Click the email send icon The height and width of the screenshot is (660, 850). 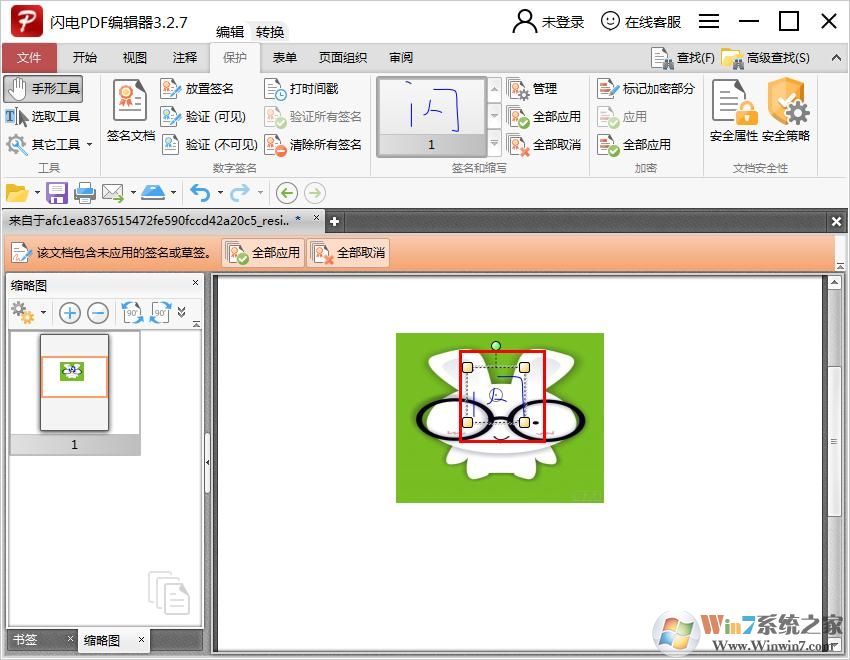(113, 193)
